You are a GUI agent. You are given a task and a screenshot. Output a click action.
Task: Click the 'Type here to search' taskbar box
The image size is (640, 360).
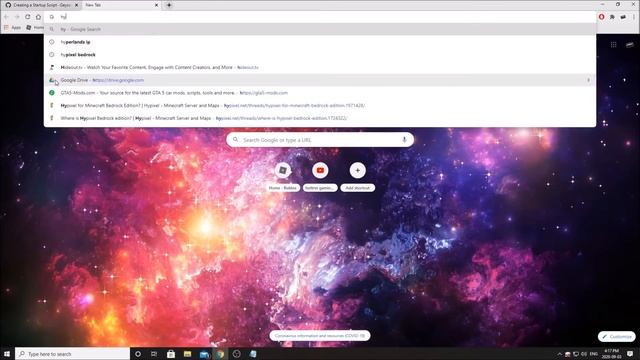tap(73, 354)
